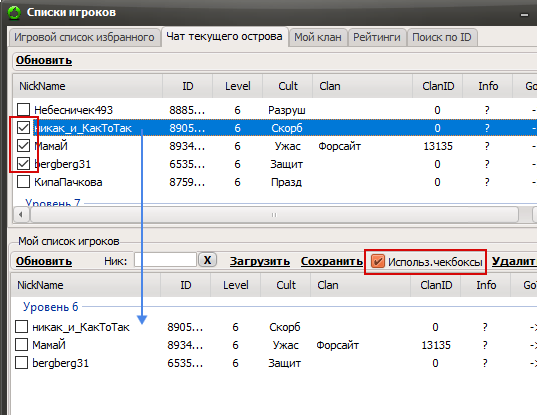This screenshot has height=415, width=537.
Task: Sort upper list by Info column
Action: pyautogui.click(x=488, y=86)
